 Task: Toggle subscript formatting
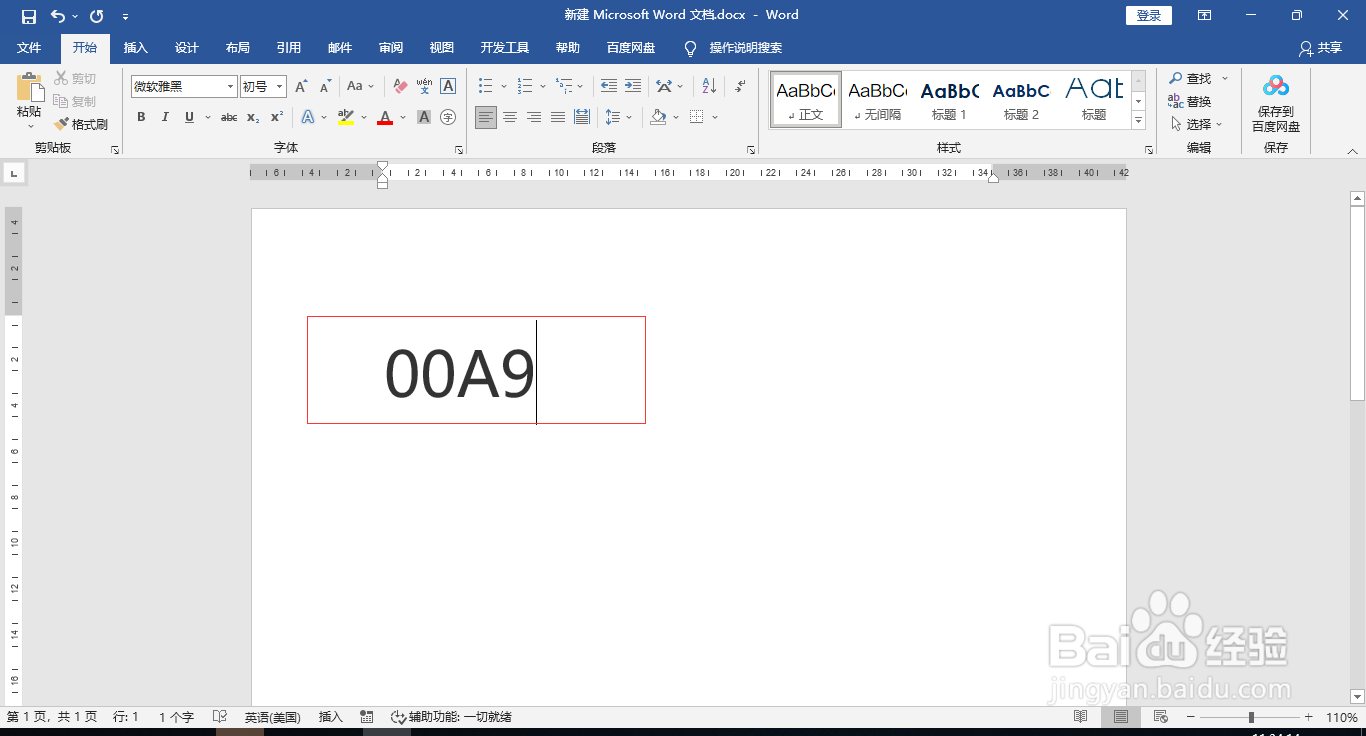[x=252, y=118]
